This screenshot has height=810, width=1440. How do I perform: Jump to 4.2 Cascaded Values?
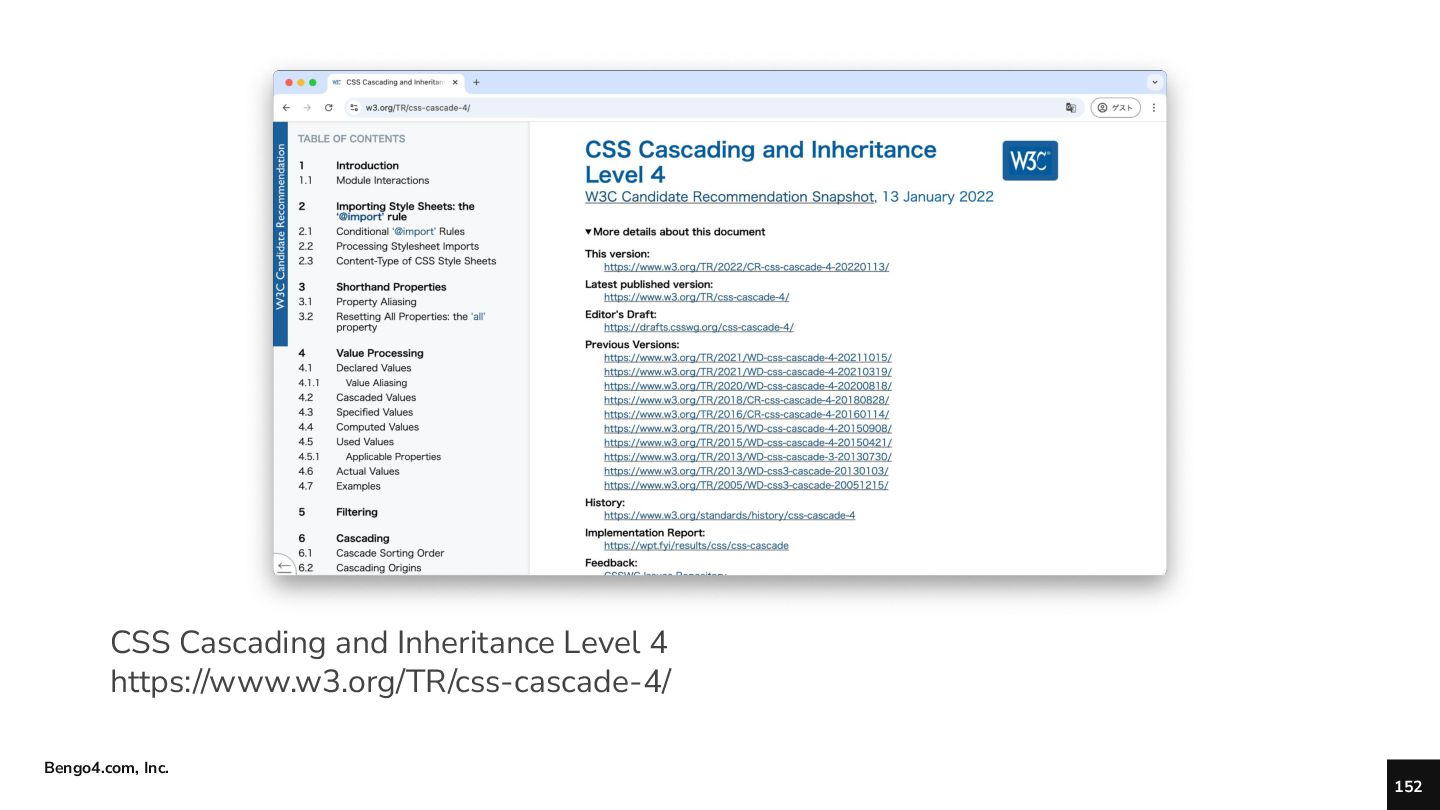(x=375, y=398)
